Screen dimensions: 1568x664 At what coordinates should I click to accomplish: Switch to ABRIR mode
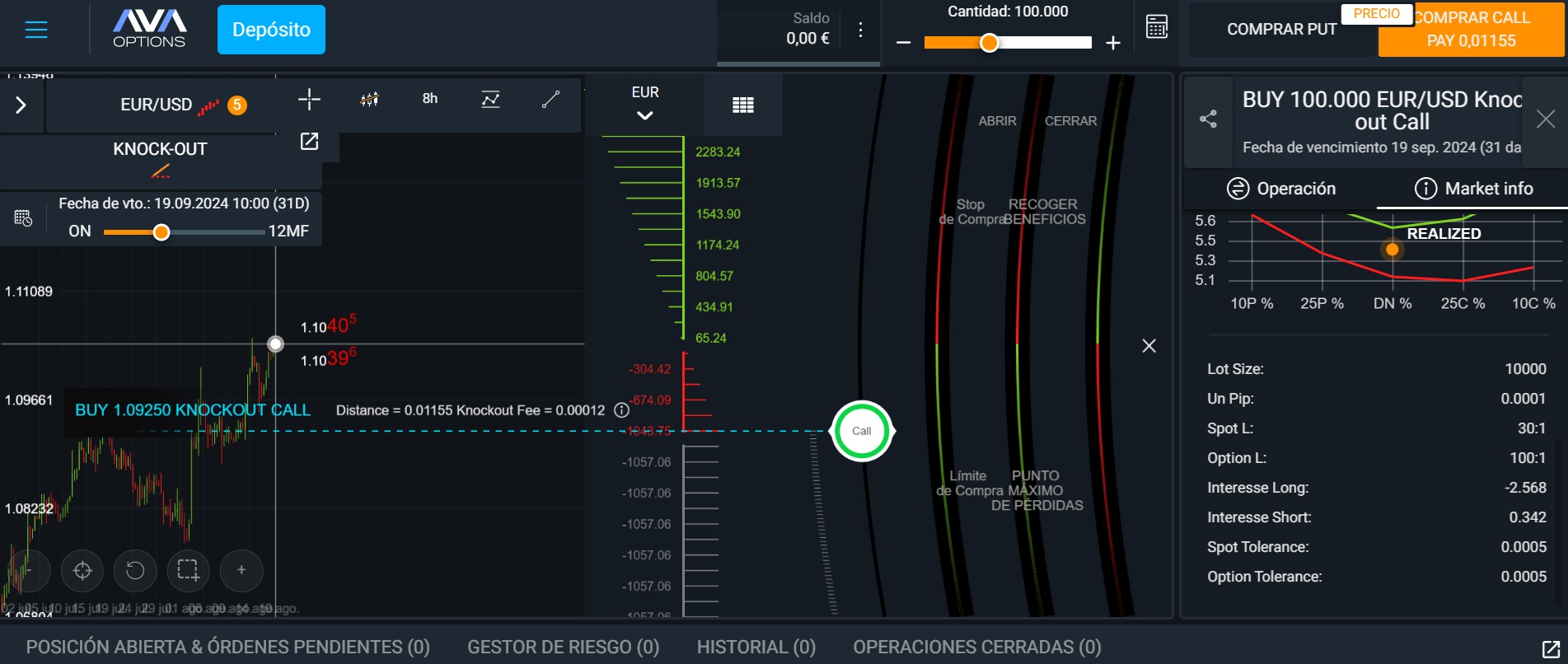click(997, 121)
